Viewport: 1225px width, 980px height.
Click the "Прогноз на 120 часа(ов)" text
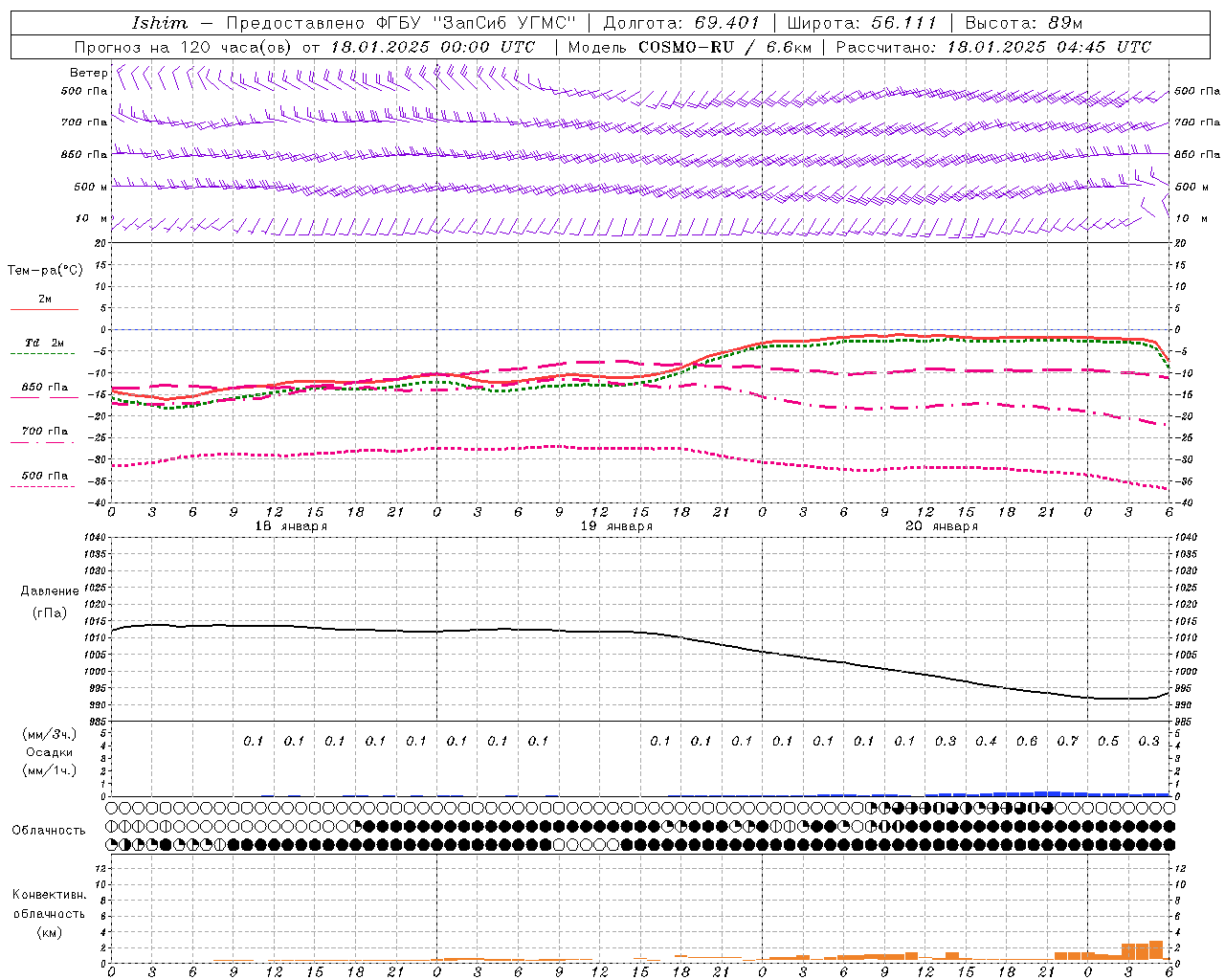[185, 47]
